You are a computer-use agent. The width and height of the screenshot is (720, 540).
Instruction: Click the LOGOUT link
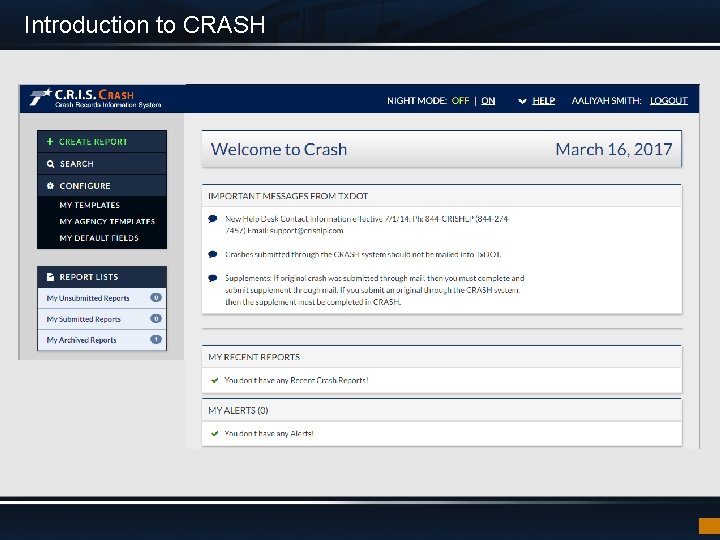(x=669, y=101)
